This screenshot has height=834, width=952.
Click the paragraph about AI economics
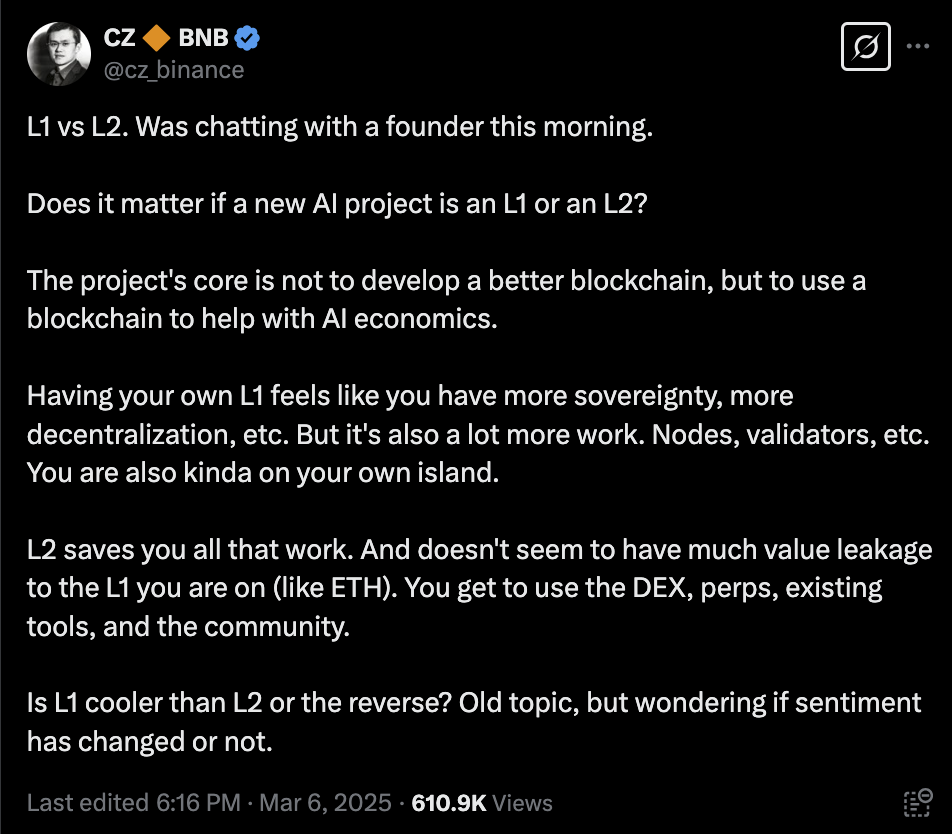click(x=446, y=300)
